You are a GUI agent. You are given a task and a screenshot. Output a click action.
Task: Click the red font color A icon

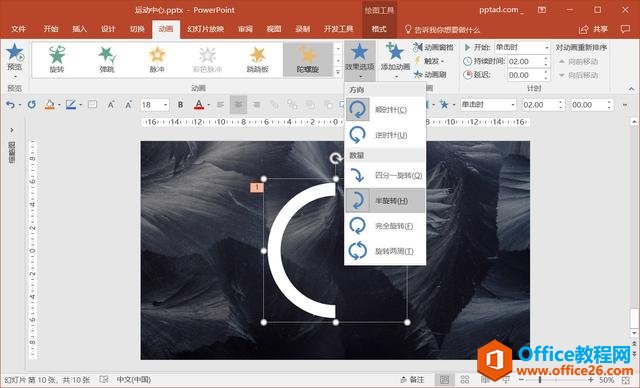tap(198, 105)
